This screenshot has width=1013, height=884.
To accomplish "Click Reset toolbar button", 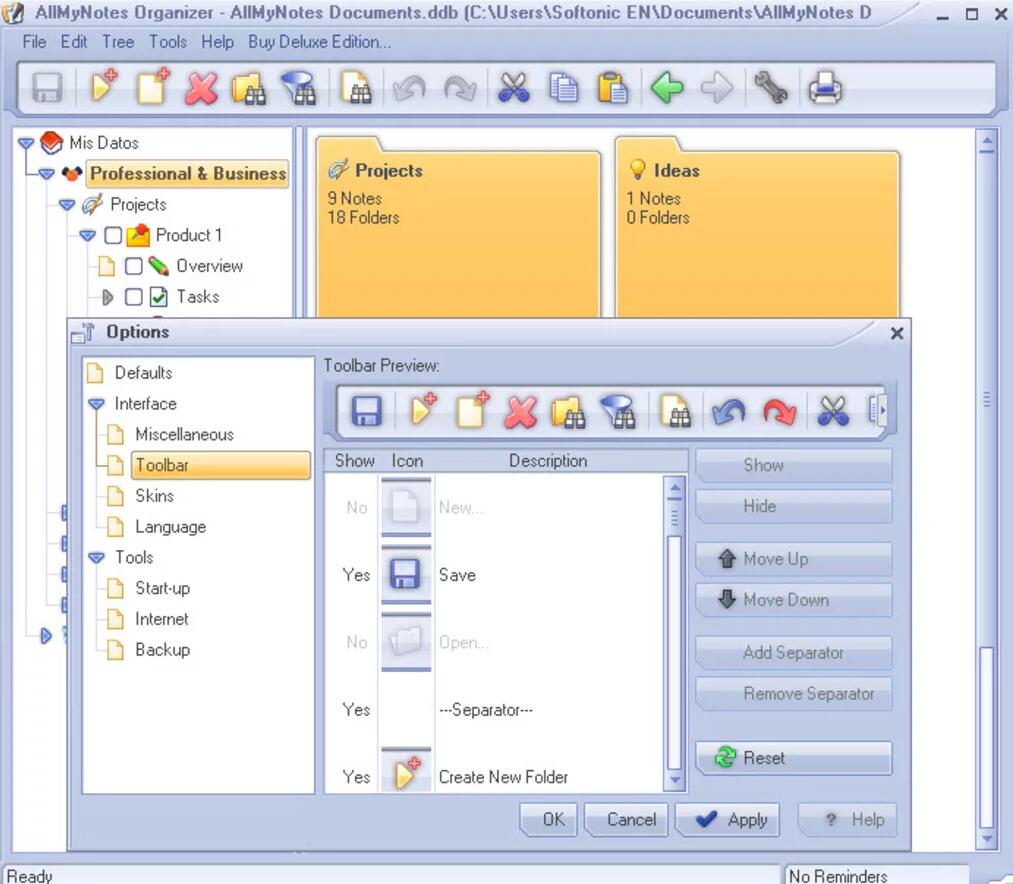I will [x=794, y=757].
